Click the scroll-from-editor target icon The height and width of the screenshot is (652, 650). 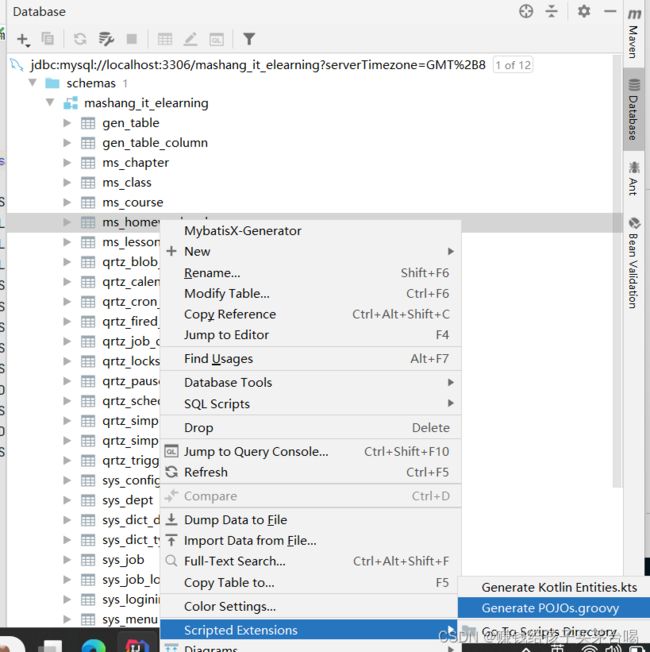click(x=526, y=11)
